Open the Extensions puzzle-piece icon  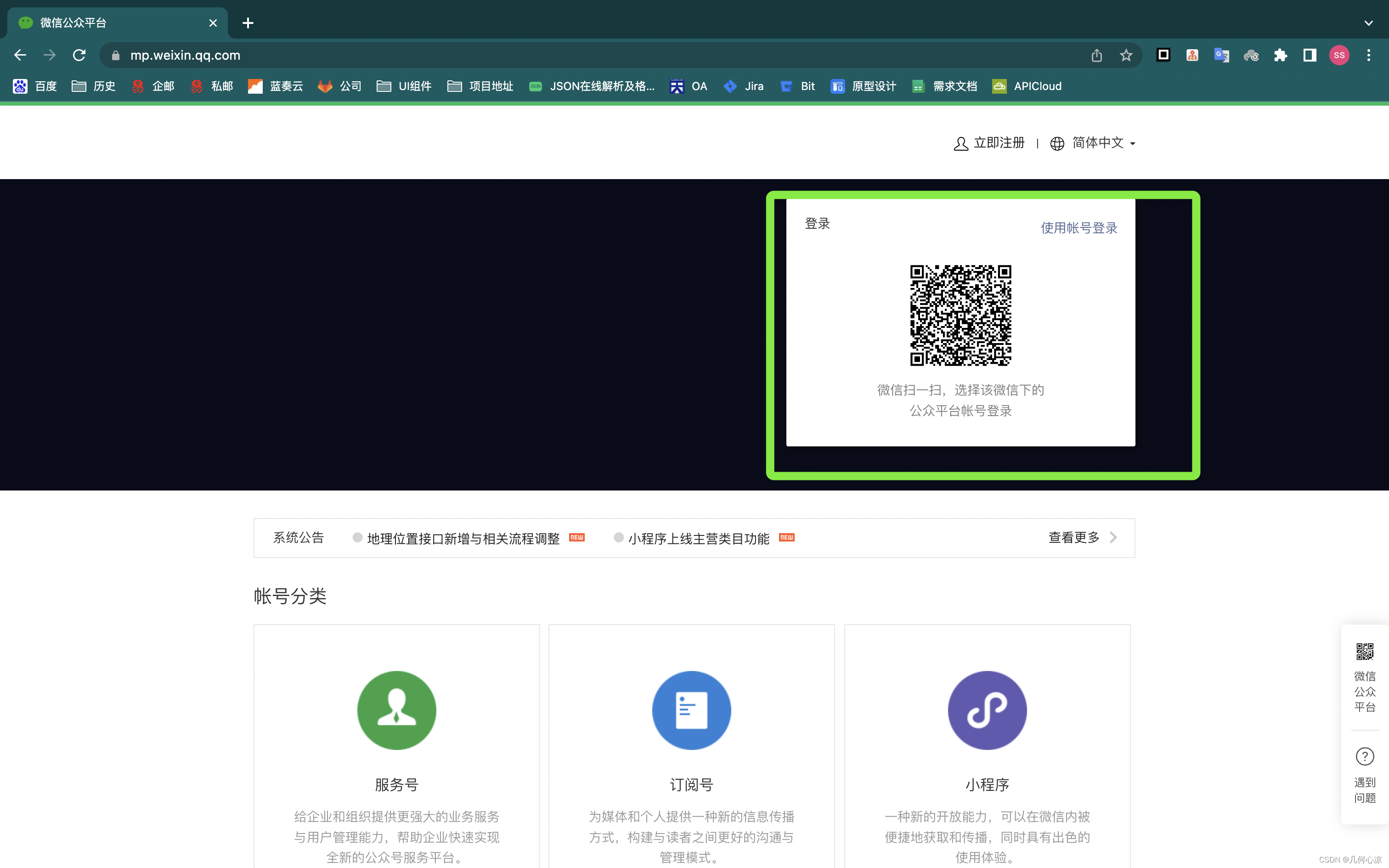click(1280, 55)
